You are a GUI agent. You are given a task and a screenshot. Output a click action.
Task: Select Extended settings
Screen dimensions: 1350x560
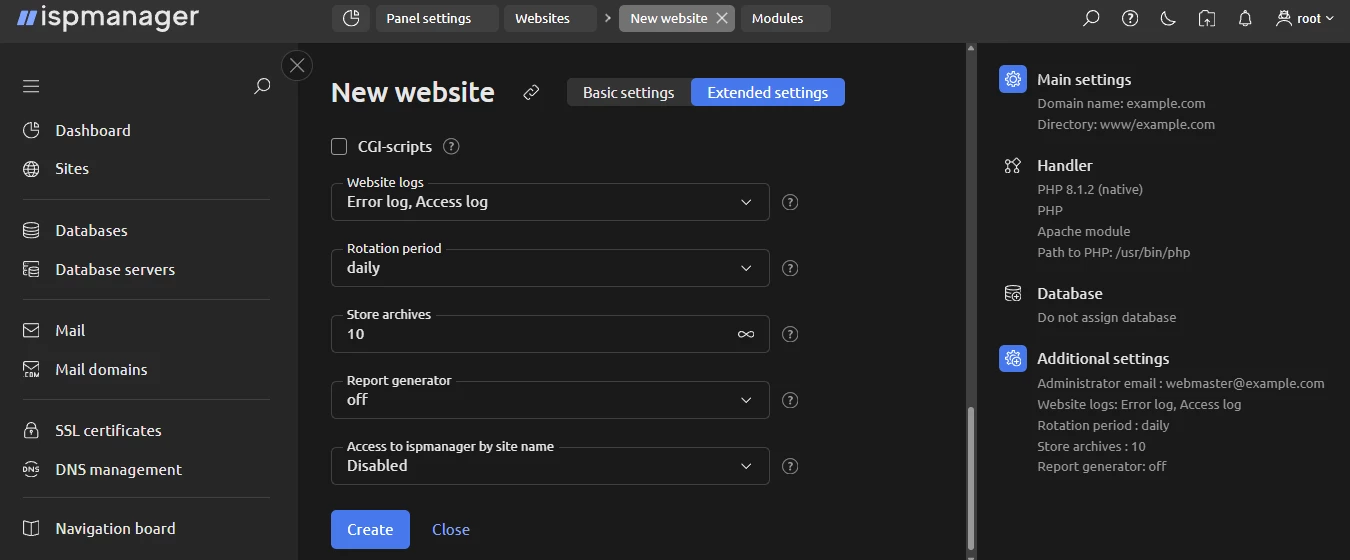[768, 92]
